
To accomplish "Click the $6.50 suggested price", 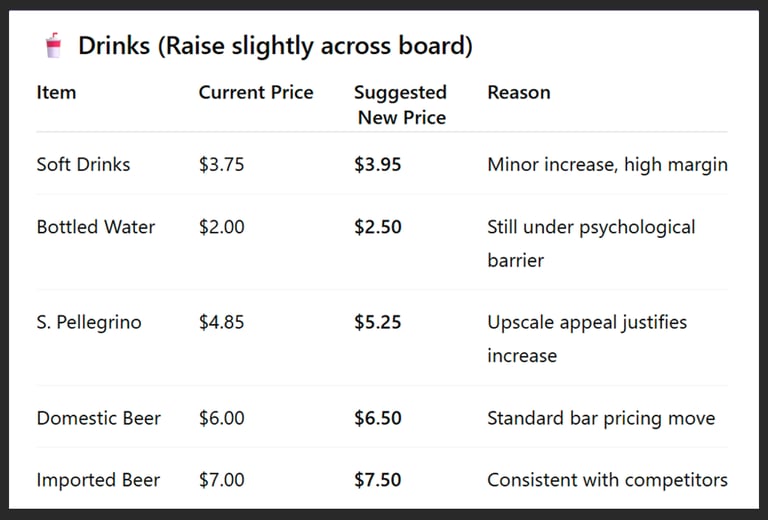I will 378,418.
